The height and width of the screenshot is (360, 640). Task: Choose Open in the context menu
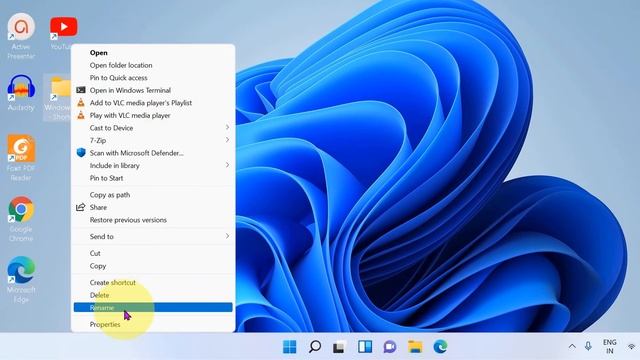click(153, 53)
